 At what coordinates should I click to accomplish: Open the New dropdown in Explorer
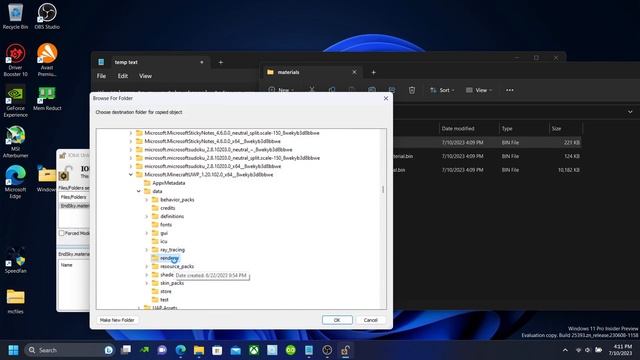click(x=281, y=90)
